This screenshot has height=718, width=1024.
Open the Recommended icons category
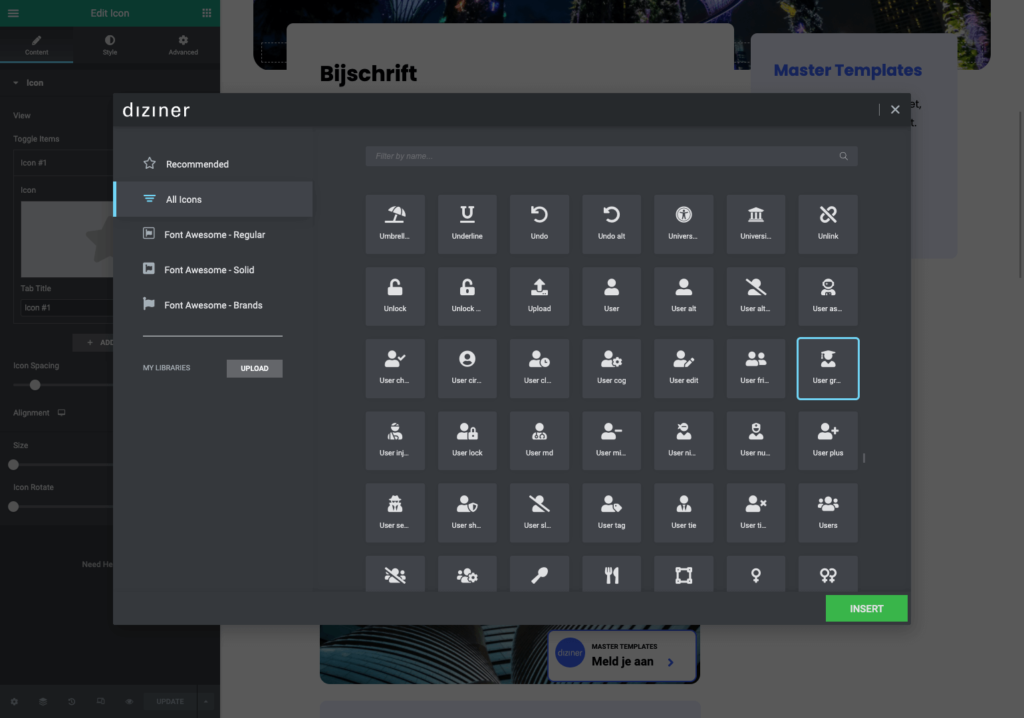tap(197, 164)
